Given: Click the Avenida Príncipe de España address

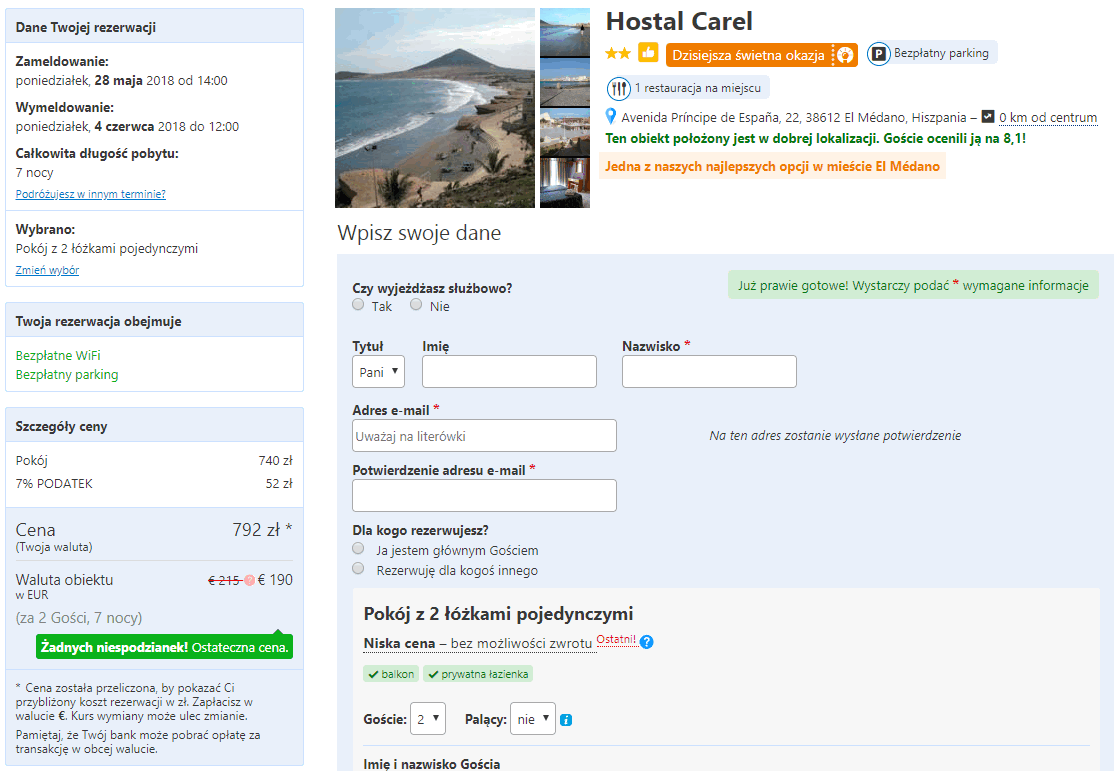Looking at the screenshot, I should (794, 117).
